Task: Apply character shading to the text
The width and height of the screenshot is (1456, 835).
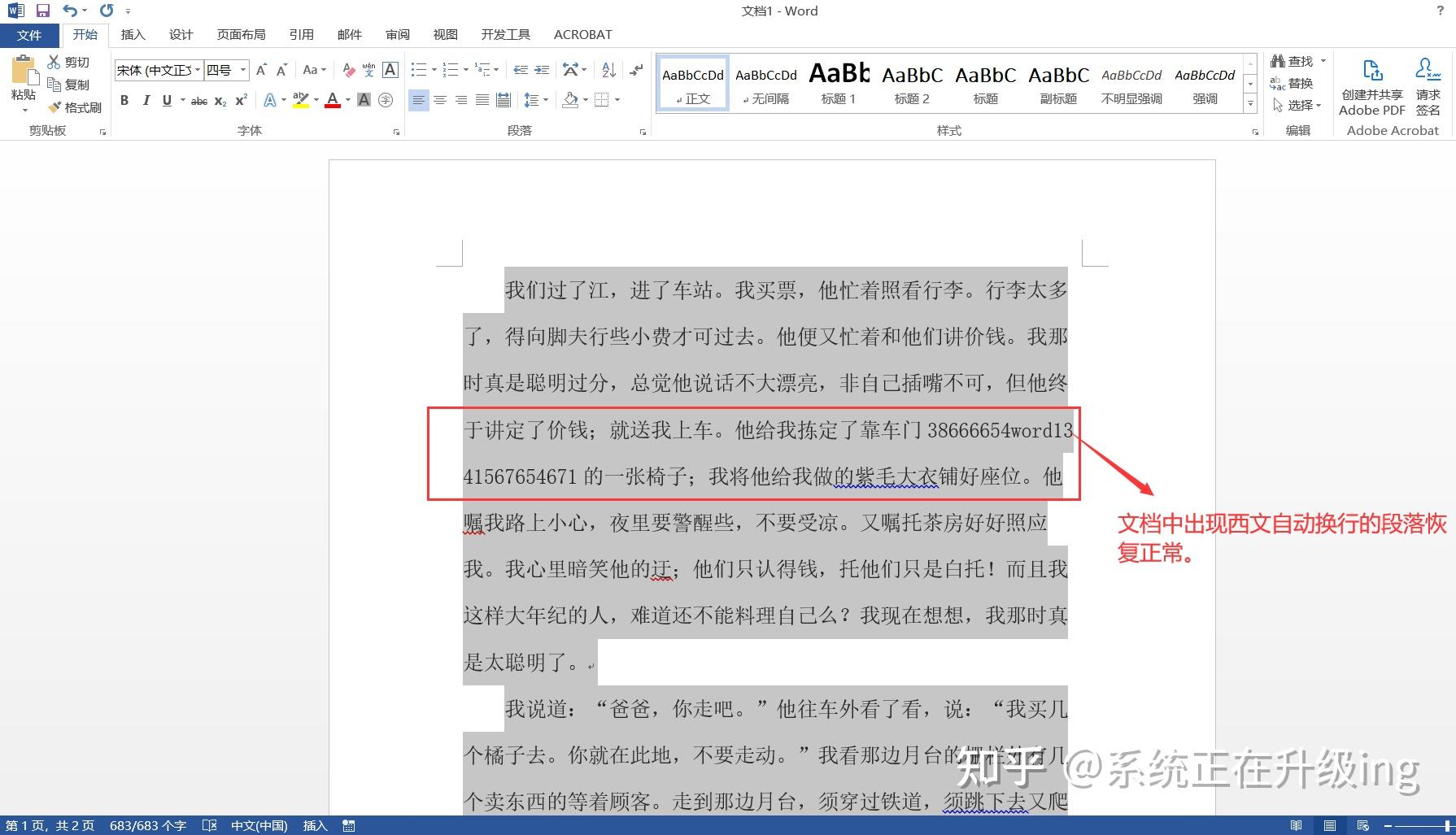Action: (364, 100)
